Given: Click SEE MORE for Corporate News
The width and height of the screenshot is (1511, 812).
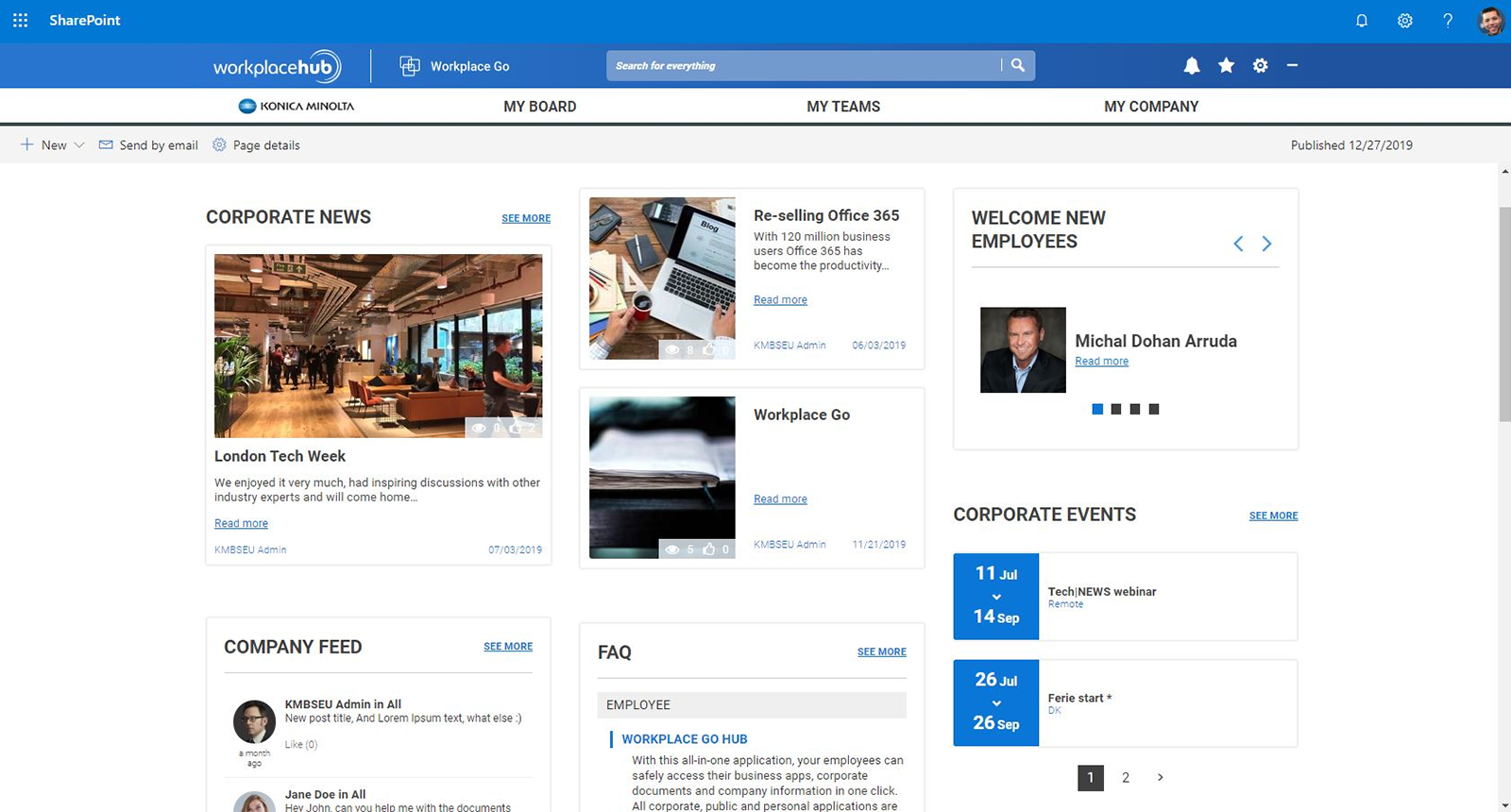Looking at the screenshot, I should click(526, 218).
